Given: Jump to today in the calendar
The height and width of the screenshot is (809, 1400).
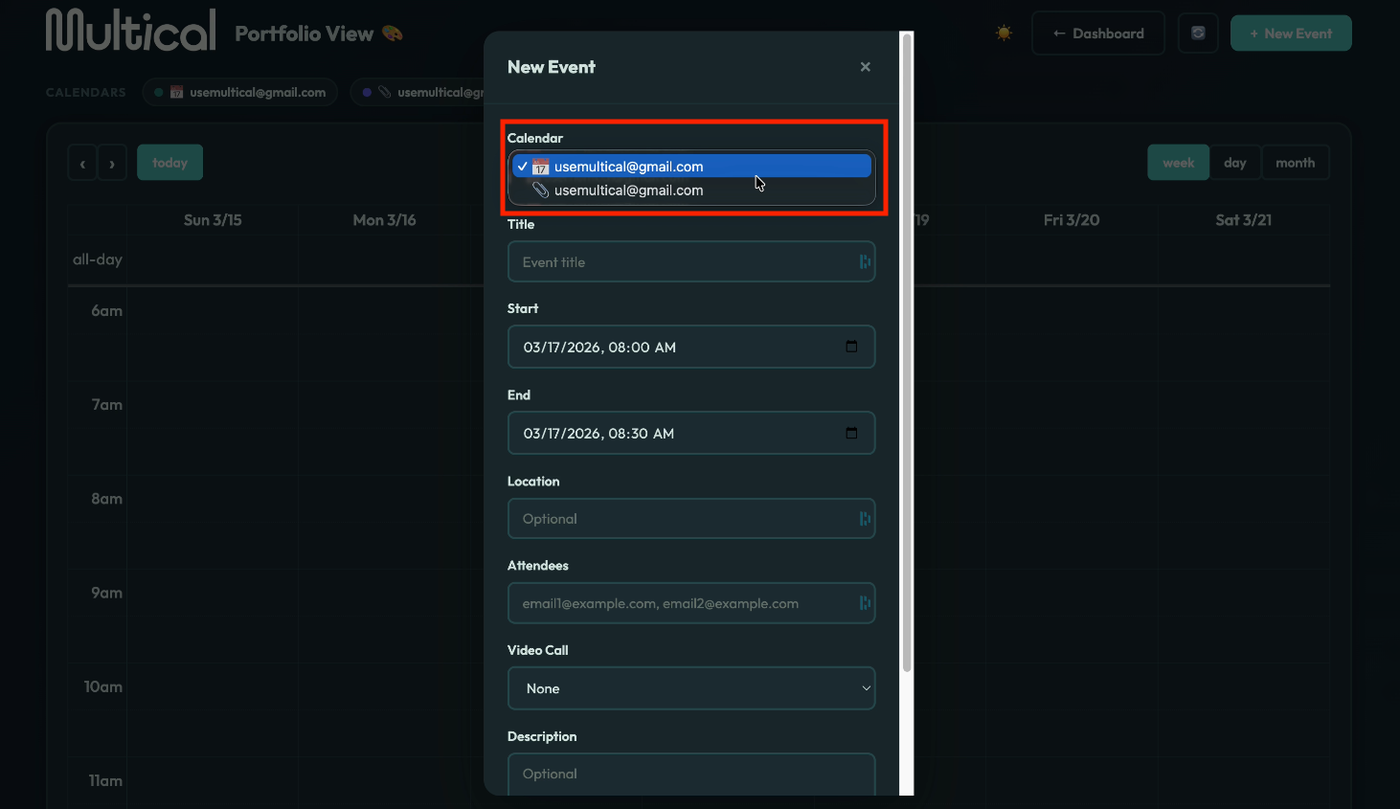Looking at the screenshot, I should coord(170,163).
